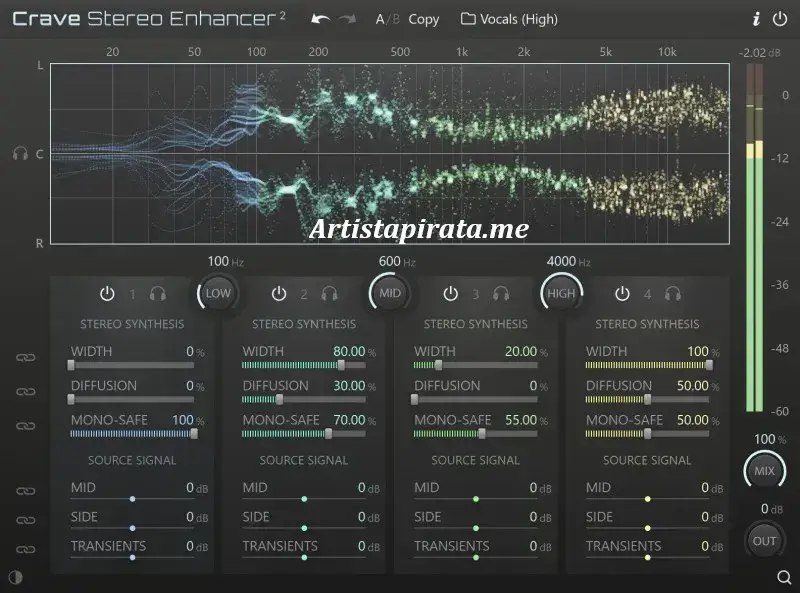Click the redo arrow icon

pyautogui.click(x=347, y=19)
